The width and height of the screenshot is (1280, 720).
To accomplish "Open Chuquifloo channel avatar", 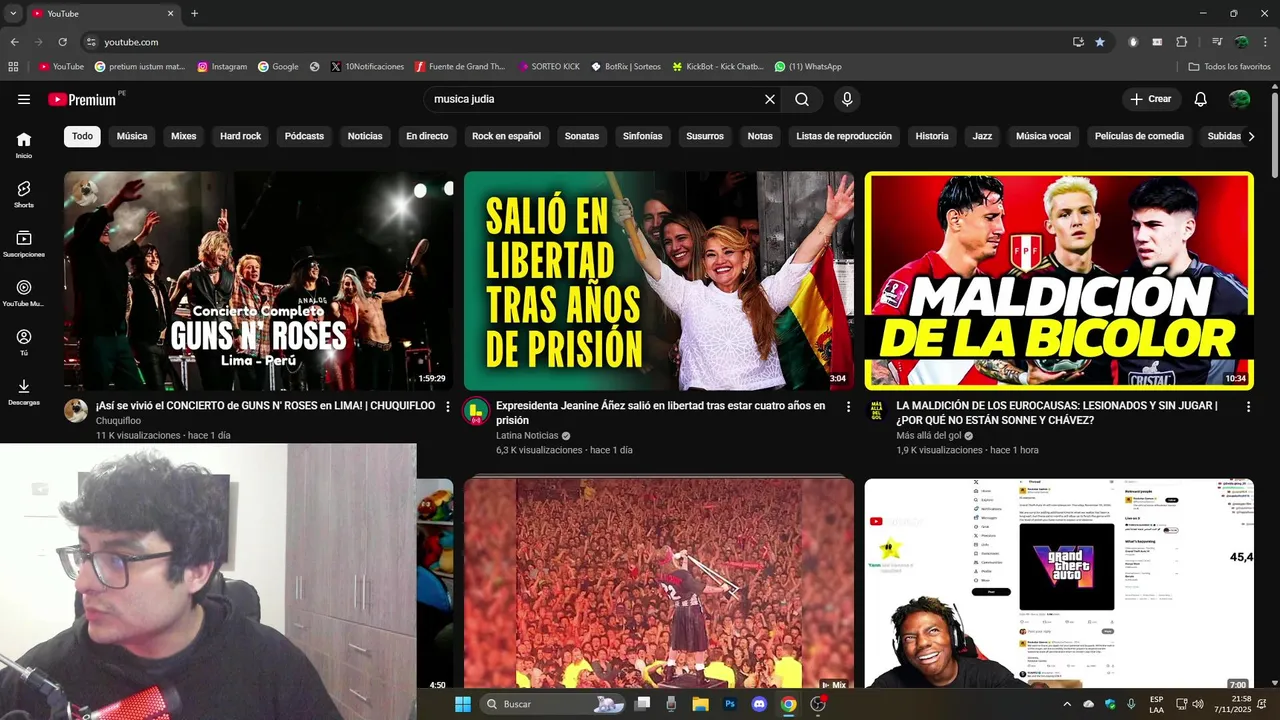I will 76,410.
